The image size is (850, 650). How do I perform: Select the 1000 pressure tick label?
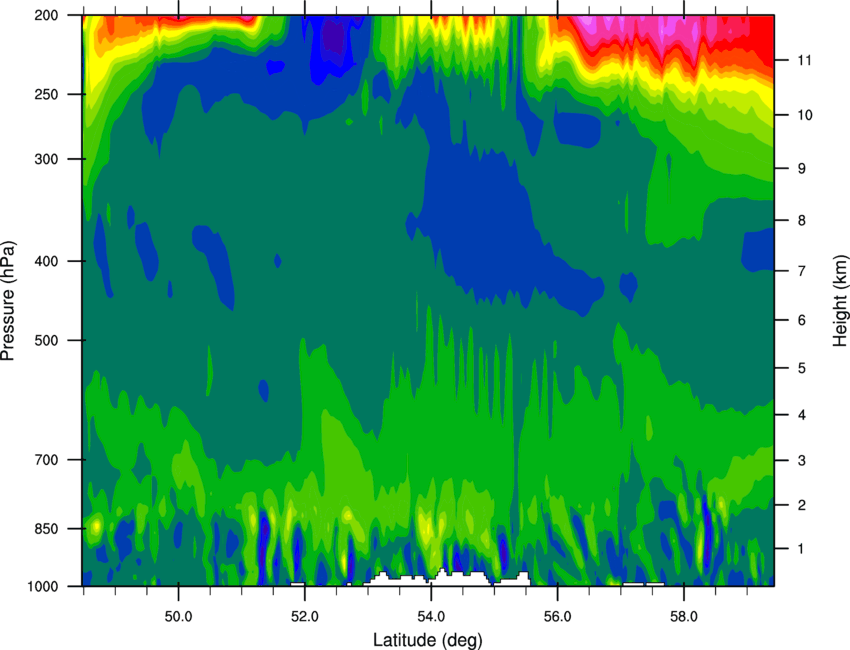[42, 587]
